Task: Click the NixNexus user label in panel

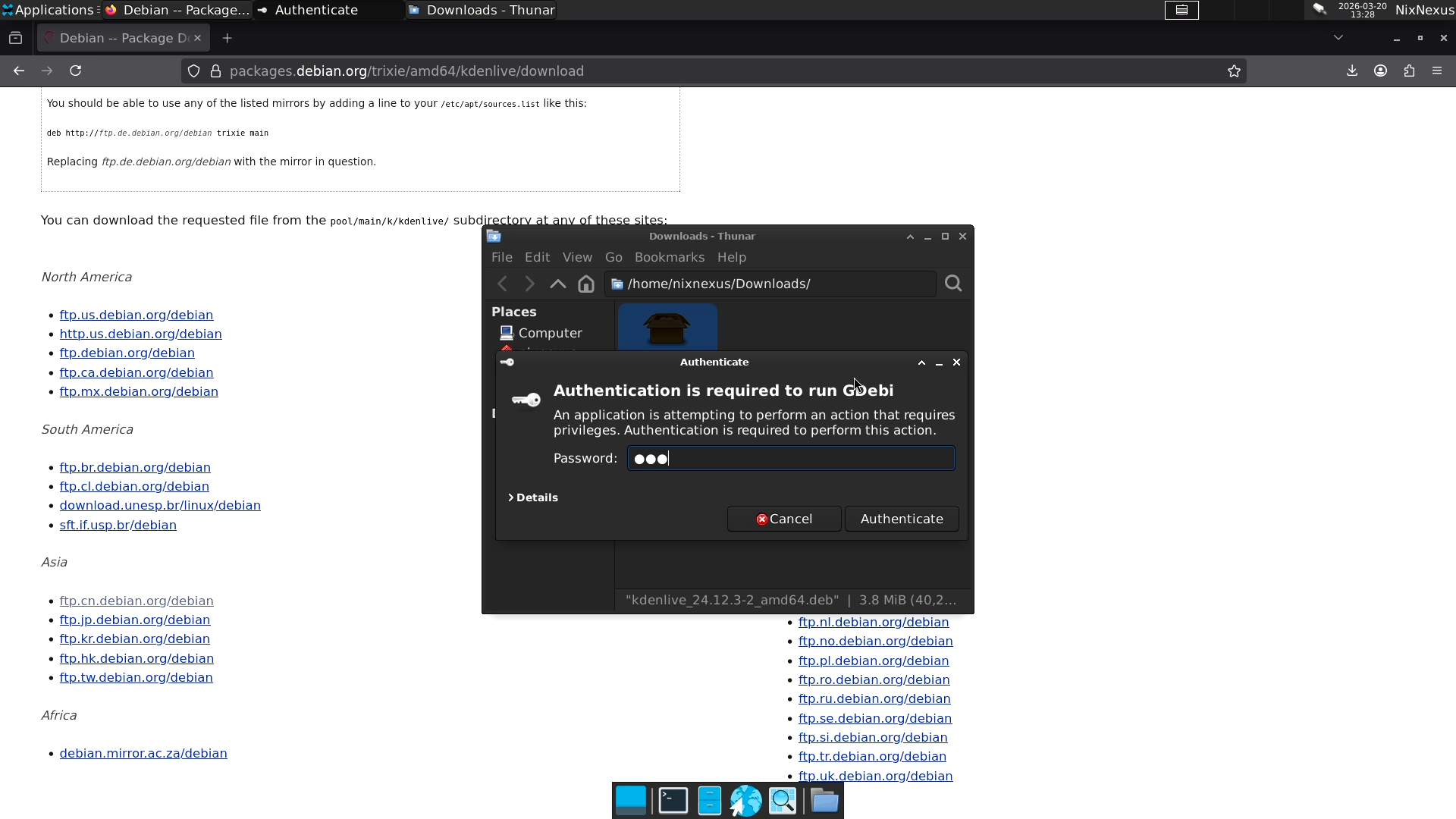Action: 1424,10
